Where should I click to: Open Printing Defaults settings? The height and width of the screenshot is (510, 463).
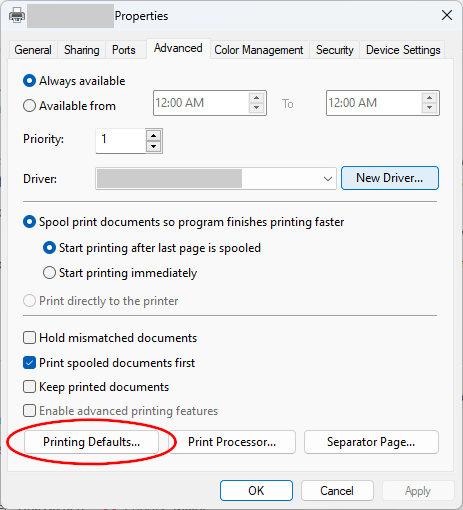(x=91, y=442)
